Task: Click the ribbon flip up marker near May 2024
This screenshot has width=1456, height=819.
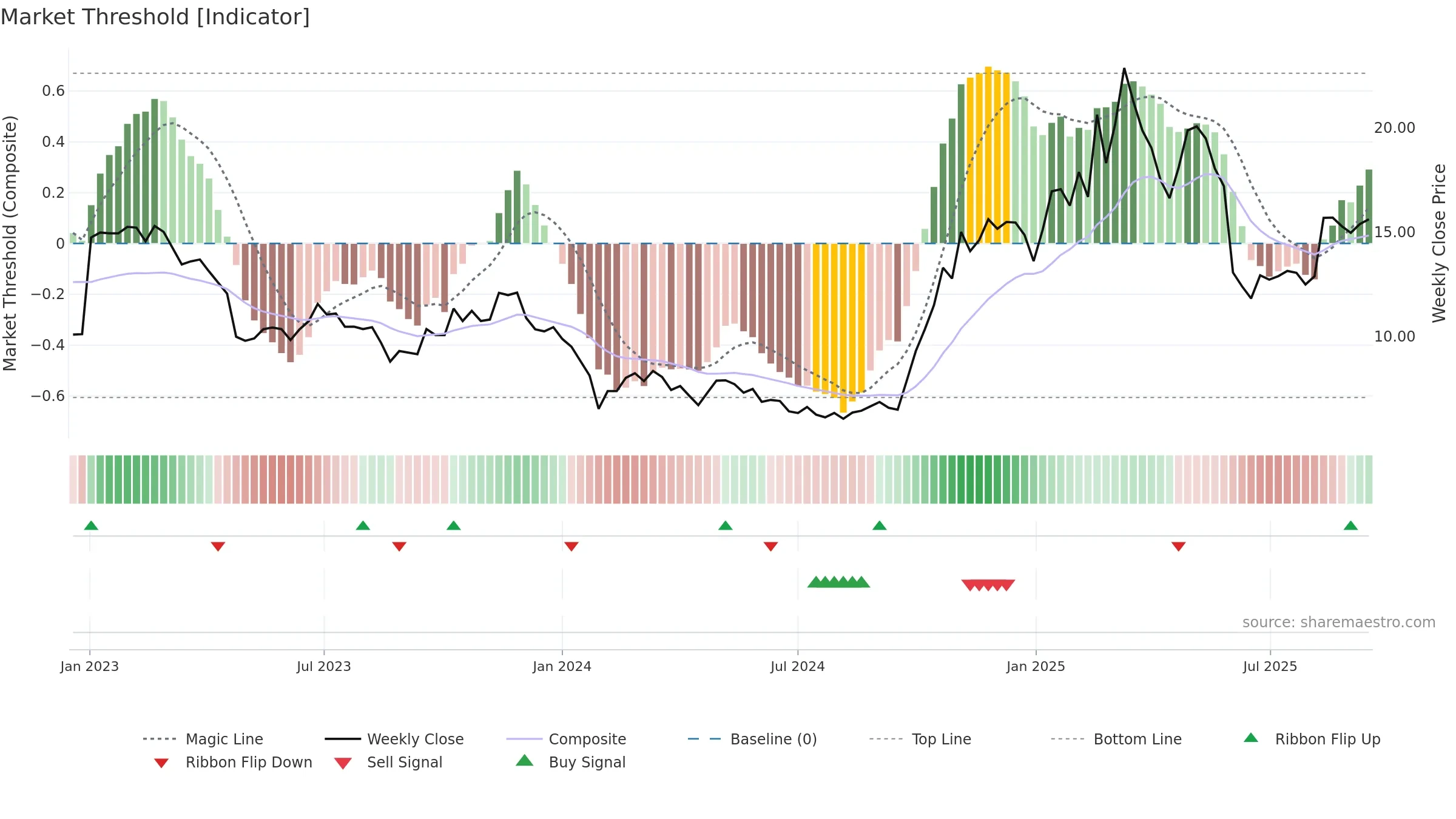Action: 726,525
